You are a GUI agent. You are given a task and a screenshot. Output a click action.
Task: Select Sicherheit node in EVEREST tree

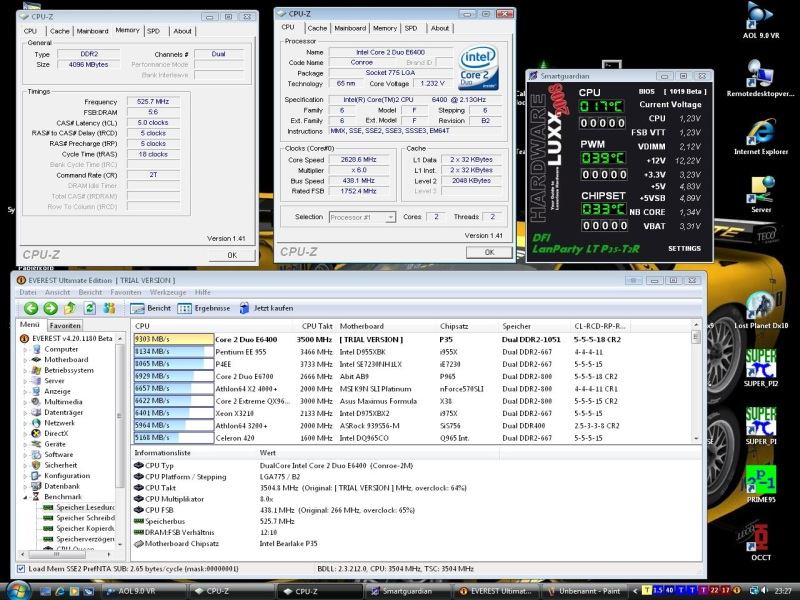[60, 465]
